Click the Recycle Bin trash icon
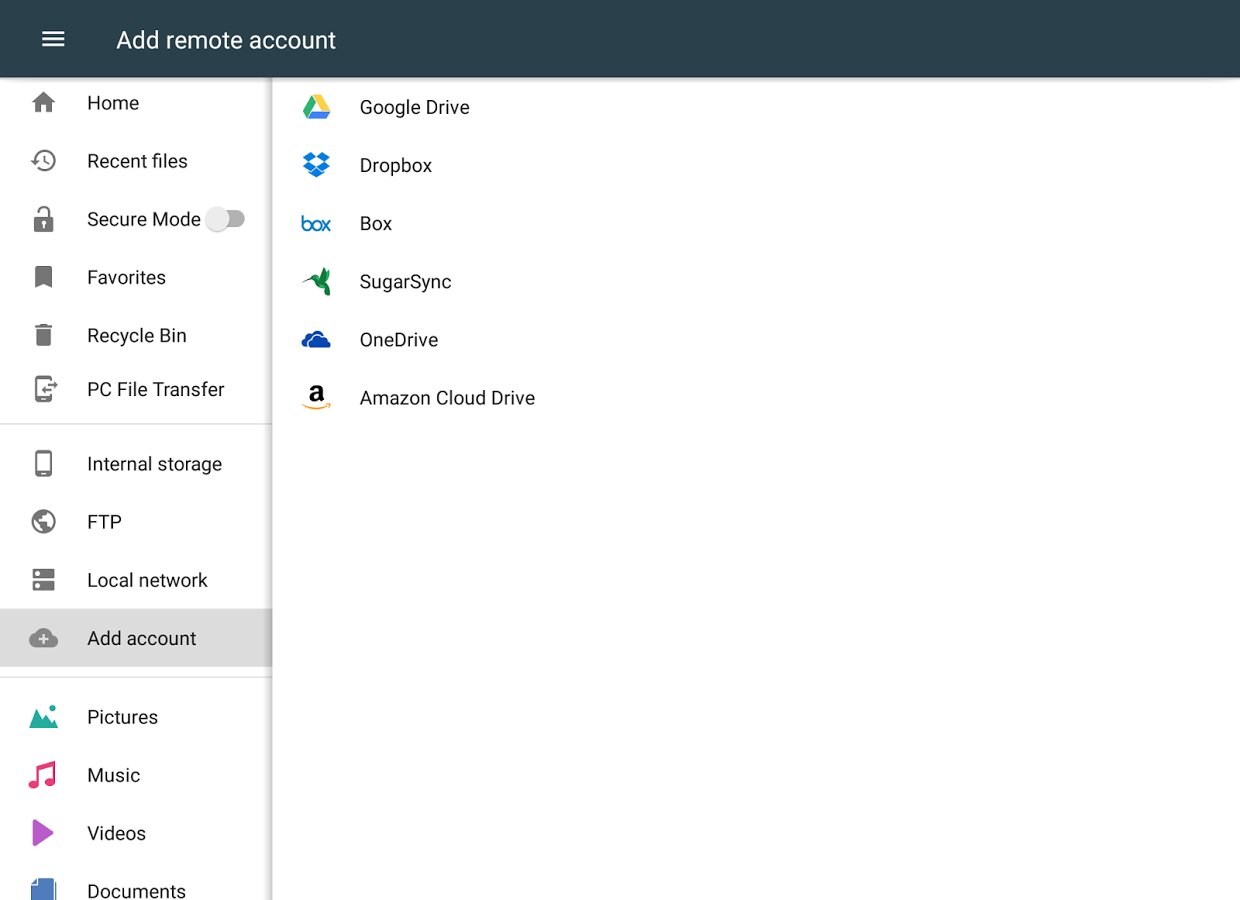This screenshot has height=900, width=1240. point(43,335)
